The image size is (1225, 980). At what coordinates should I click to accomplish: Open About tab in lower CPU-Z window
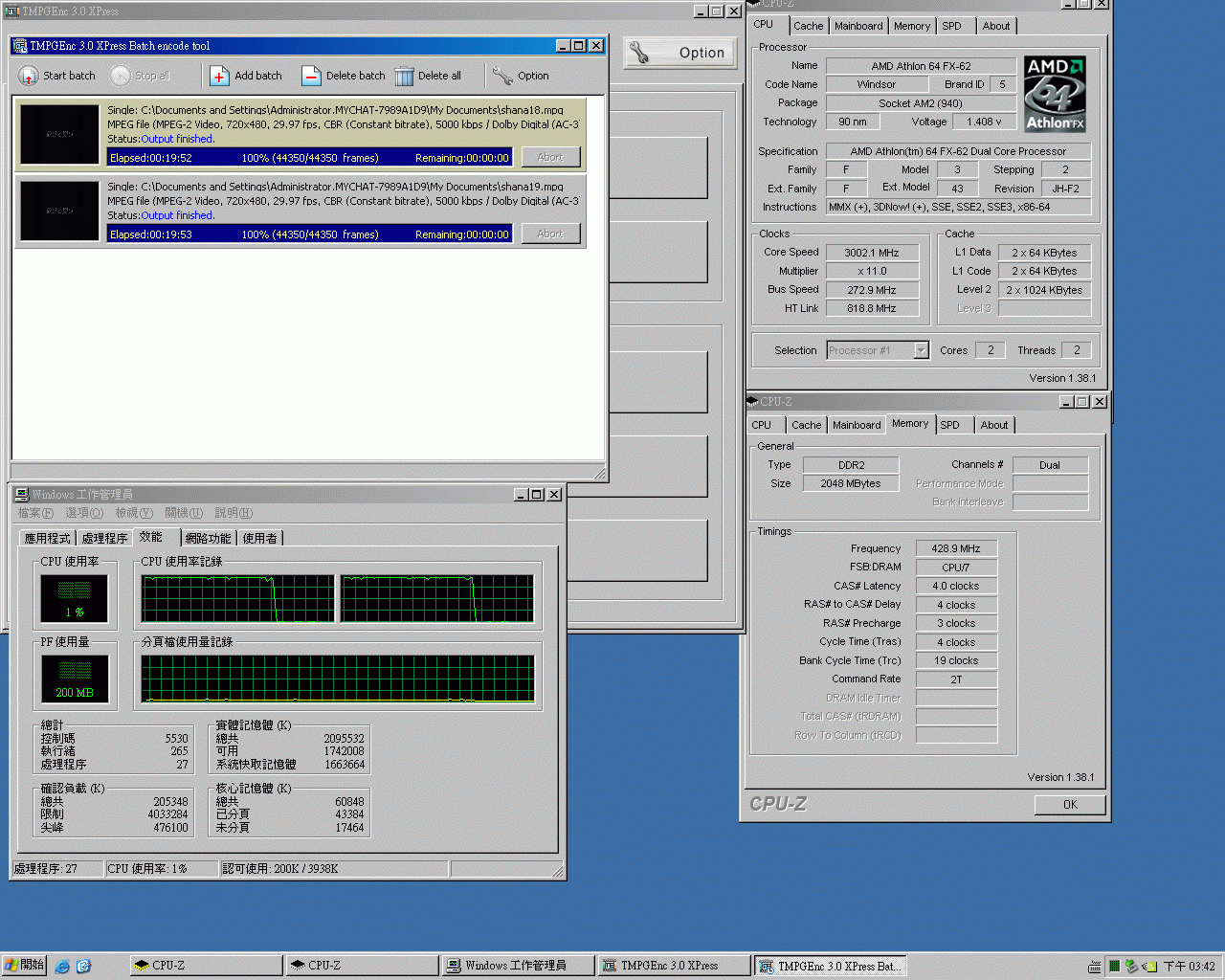(x=994, y=425)
